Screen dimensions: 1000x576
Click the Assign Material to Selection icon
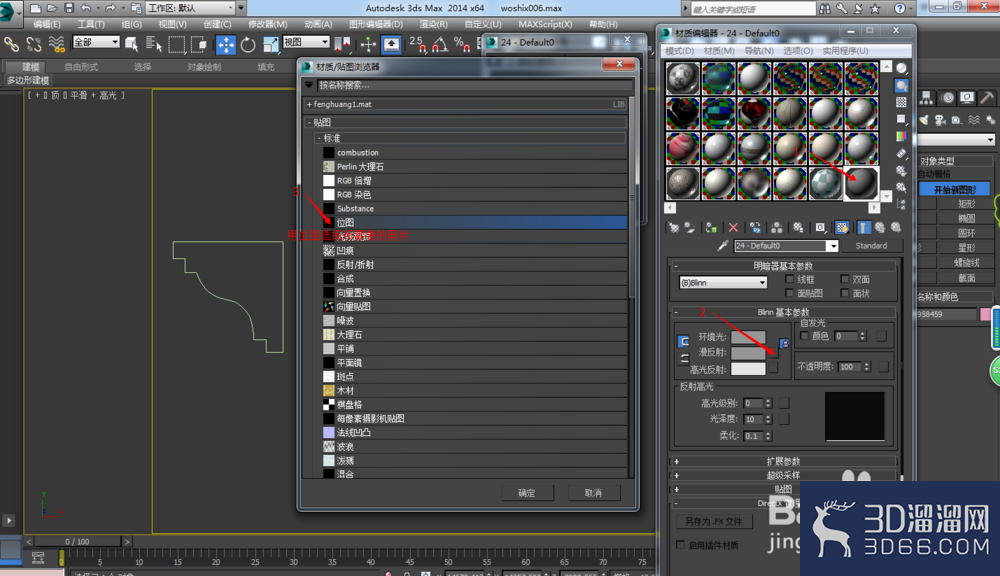711,227
